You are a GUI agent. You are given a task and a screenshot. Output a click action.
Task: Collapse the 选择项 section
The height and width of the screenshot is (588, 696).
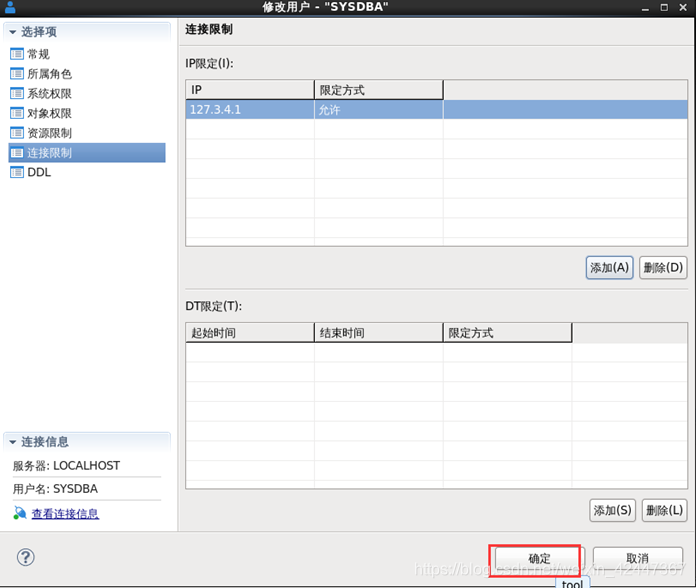(12, 32)
